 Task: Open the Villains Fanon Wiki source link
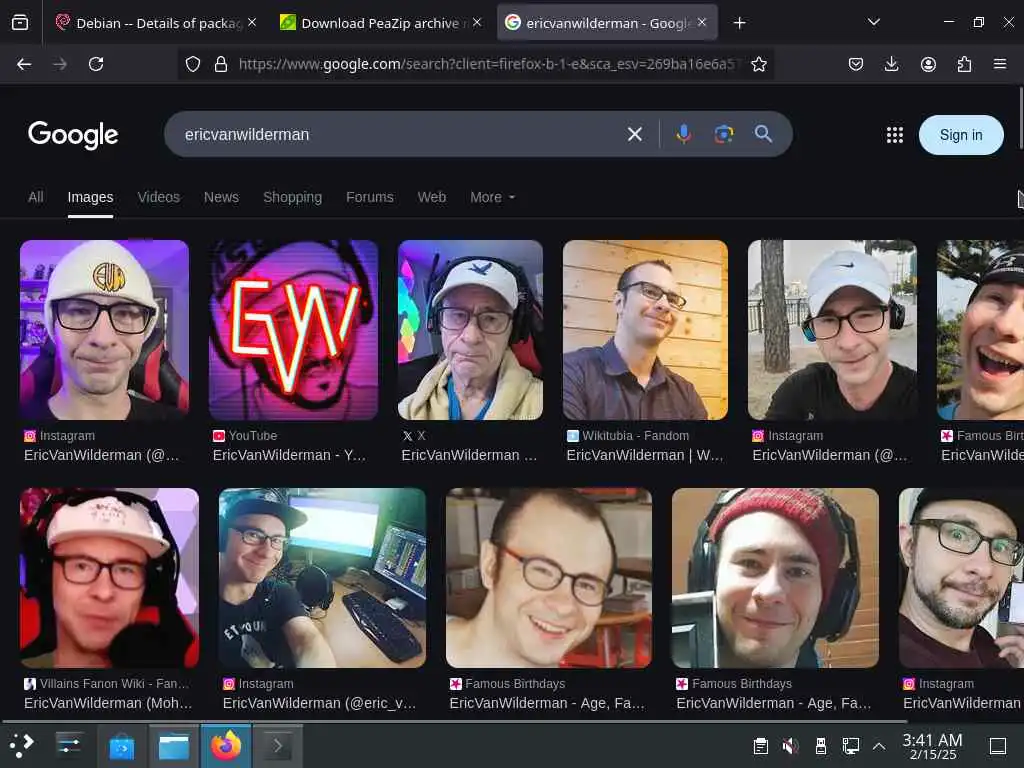(x=114, y=684)
